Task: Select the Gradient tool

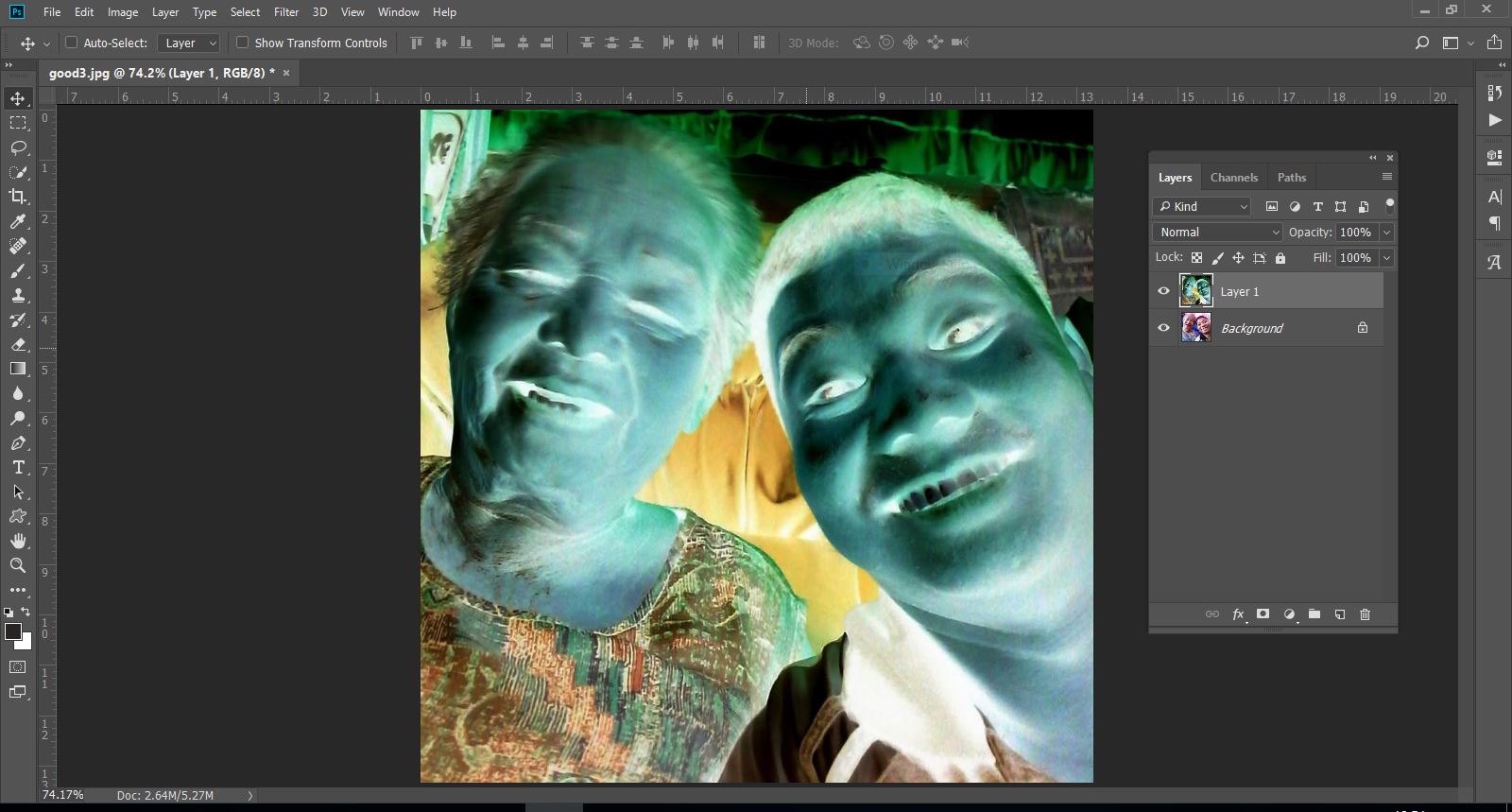Action: tap(18, 369)
